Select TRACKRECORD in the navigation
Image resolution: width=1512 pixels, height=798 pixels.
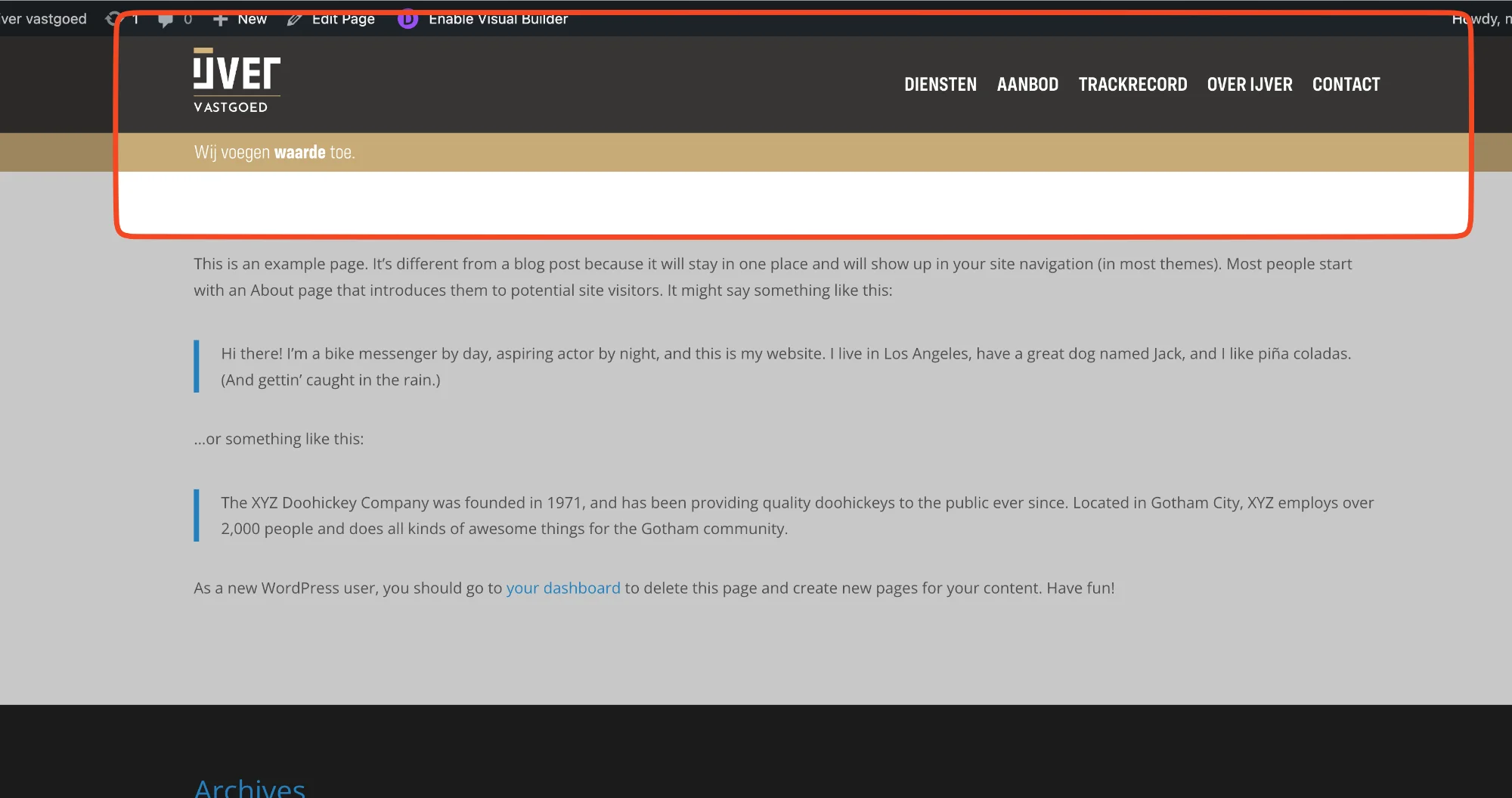(x=1132, y=85)
